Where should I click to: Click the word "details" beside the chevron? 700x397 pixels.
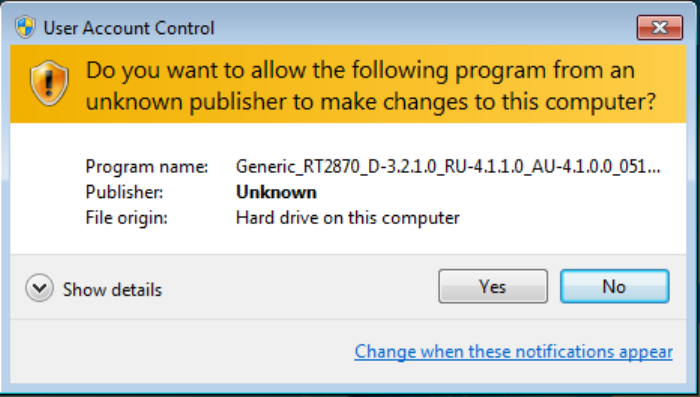137,290
